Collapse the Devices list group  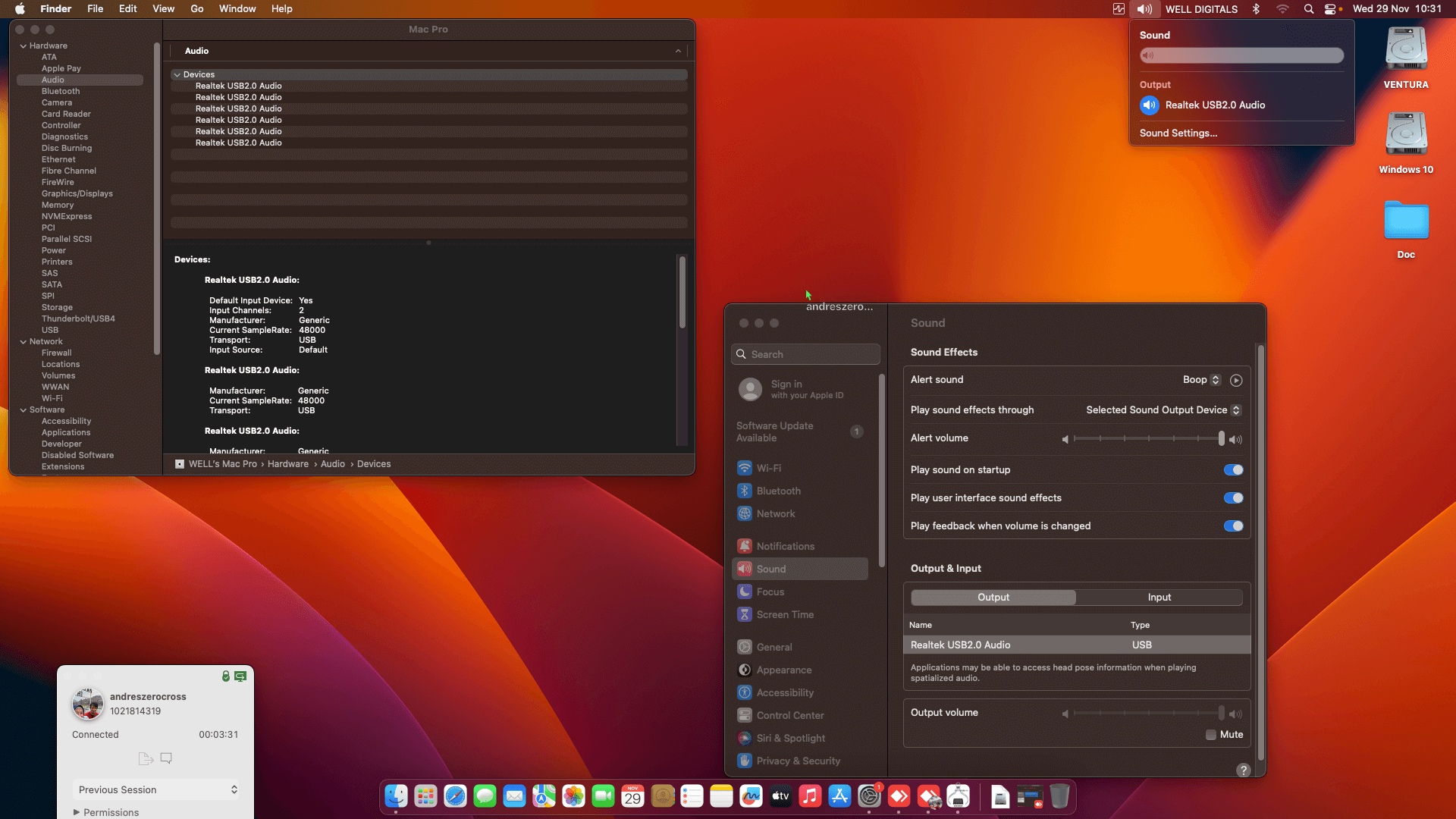coord(177,75)
